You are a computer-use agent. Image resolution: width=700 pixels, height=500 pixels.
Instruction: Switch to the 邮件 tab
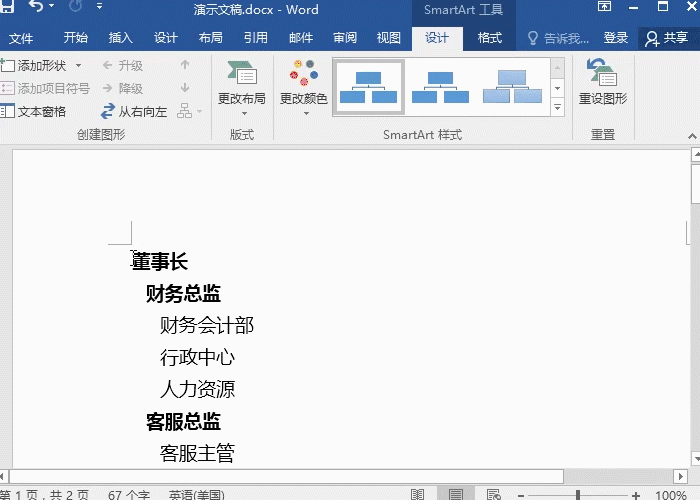(x=301, y=38)
